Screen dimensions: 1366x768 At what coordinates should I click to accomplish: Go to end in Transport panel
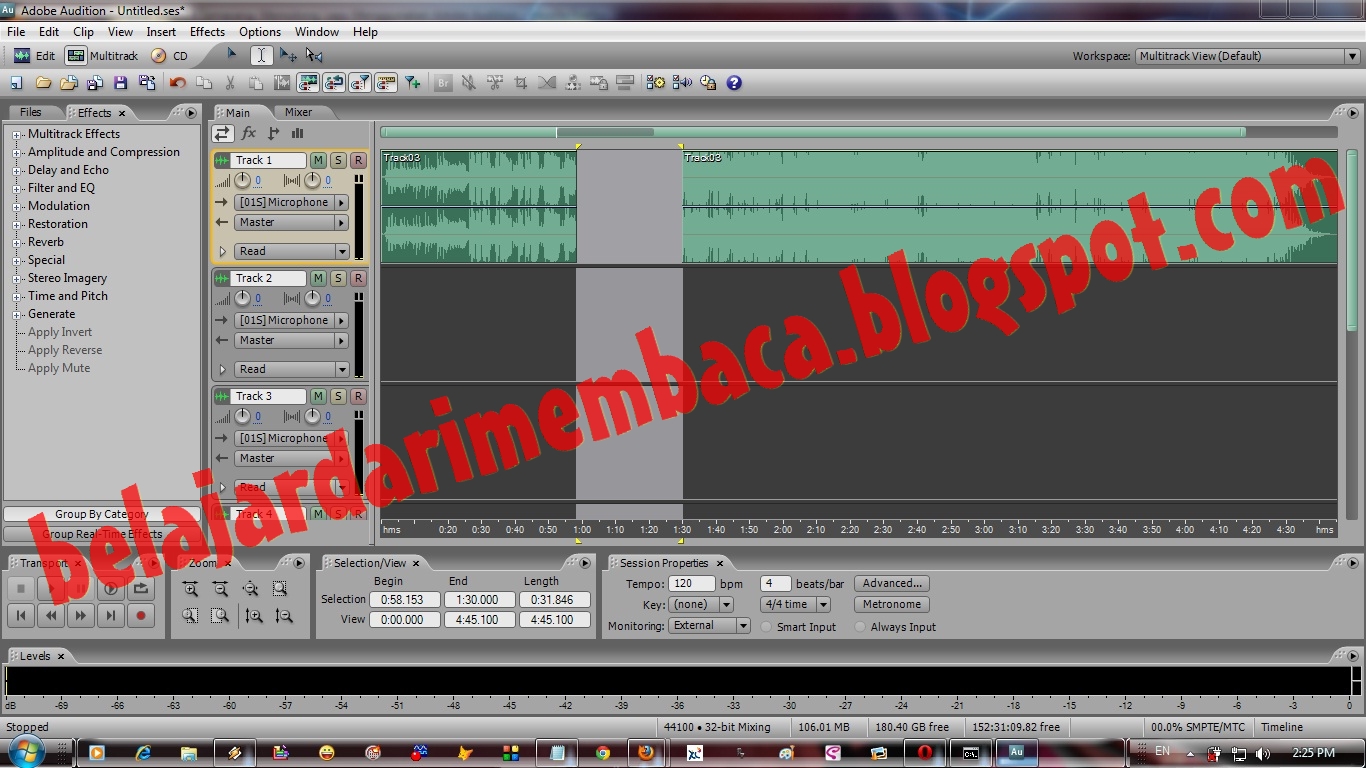[111, 616]
